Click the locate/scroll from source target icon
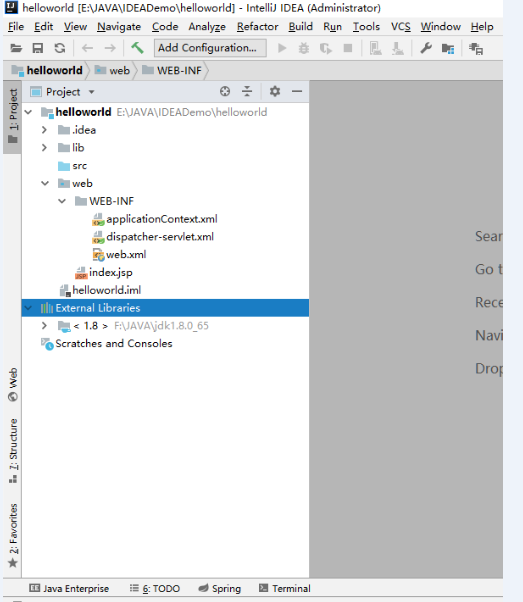Viewport: 523px width, 602px height. (225, 91)
